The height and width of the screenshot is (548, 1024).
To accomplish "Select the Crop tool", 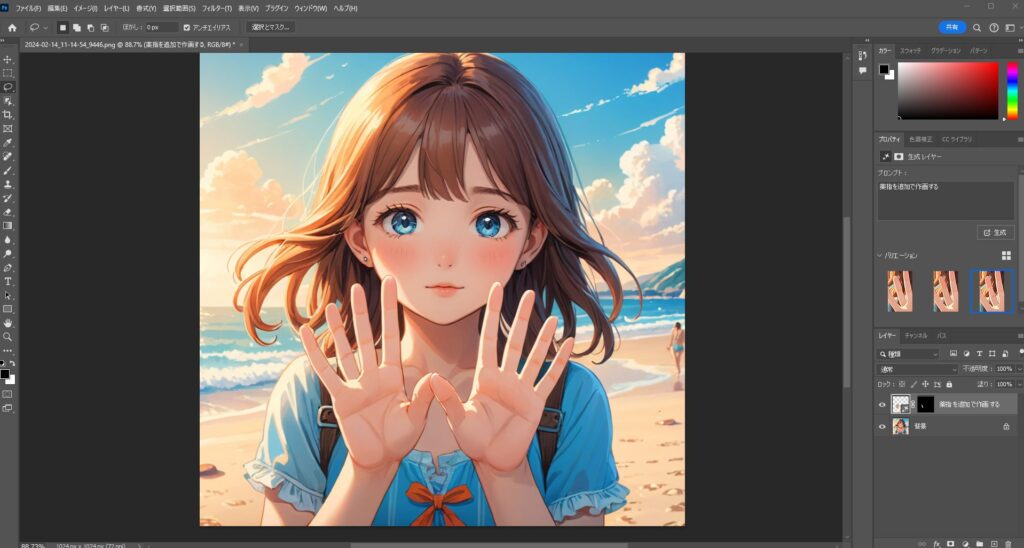I will (x=8, y=115).
